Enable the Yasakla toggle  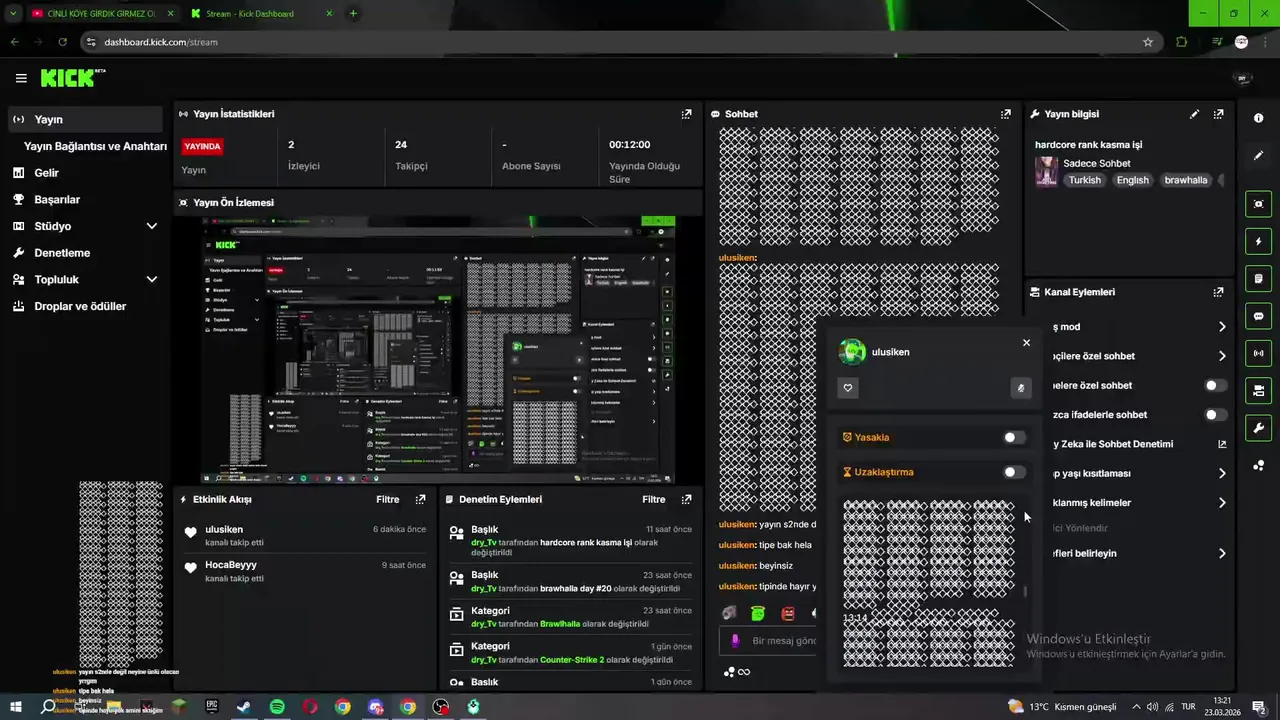click(1014, 437)
